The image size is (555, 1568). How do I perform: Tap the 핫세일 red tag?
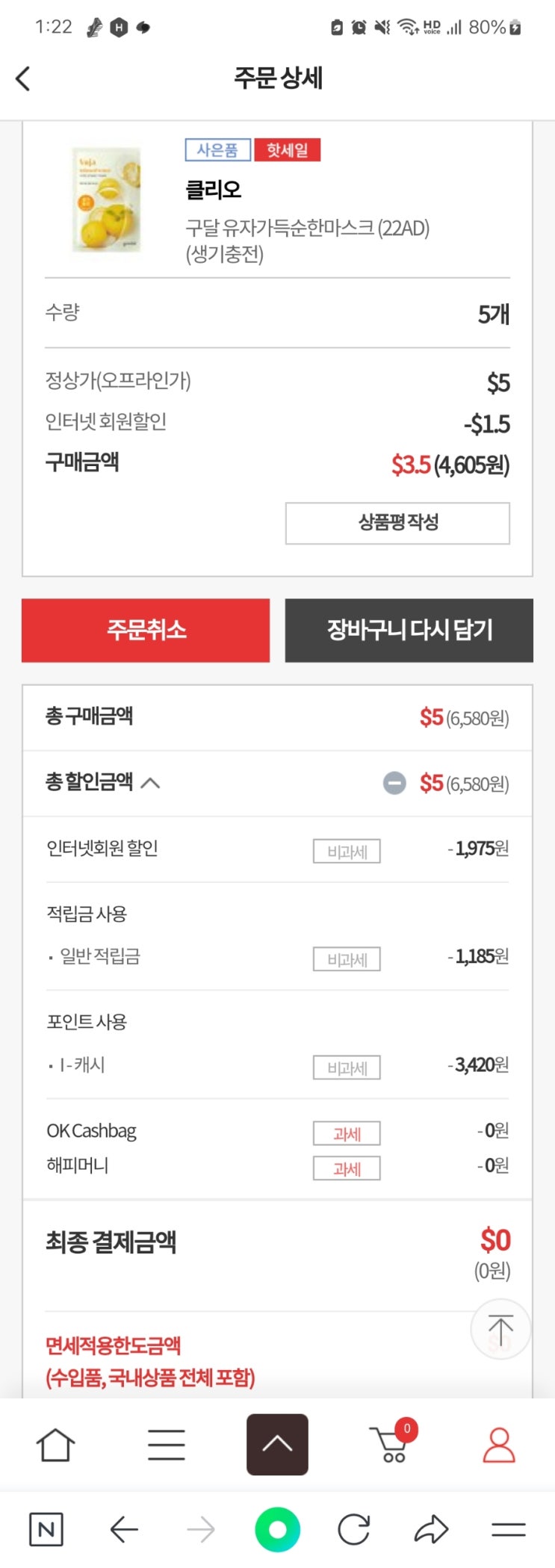click(287, 150)
